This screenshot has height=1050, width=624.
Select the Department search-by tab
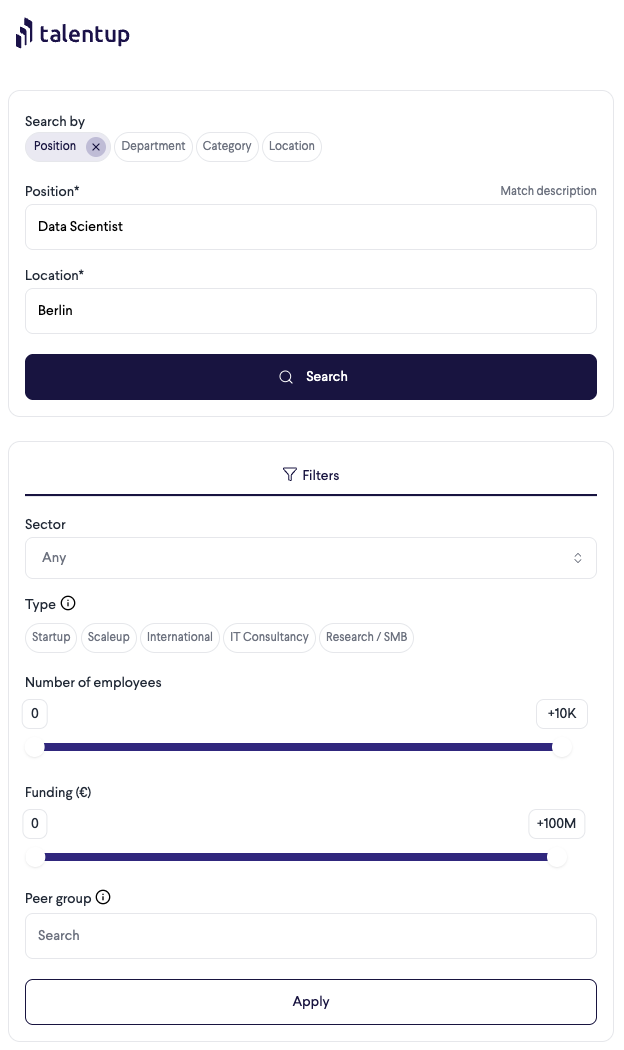tap(153, 146)
